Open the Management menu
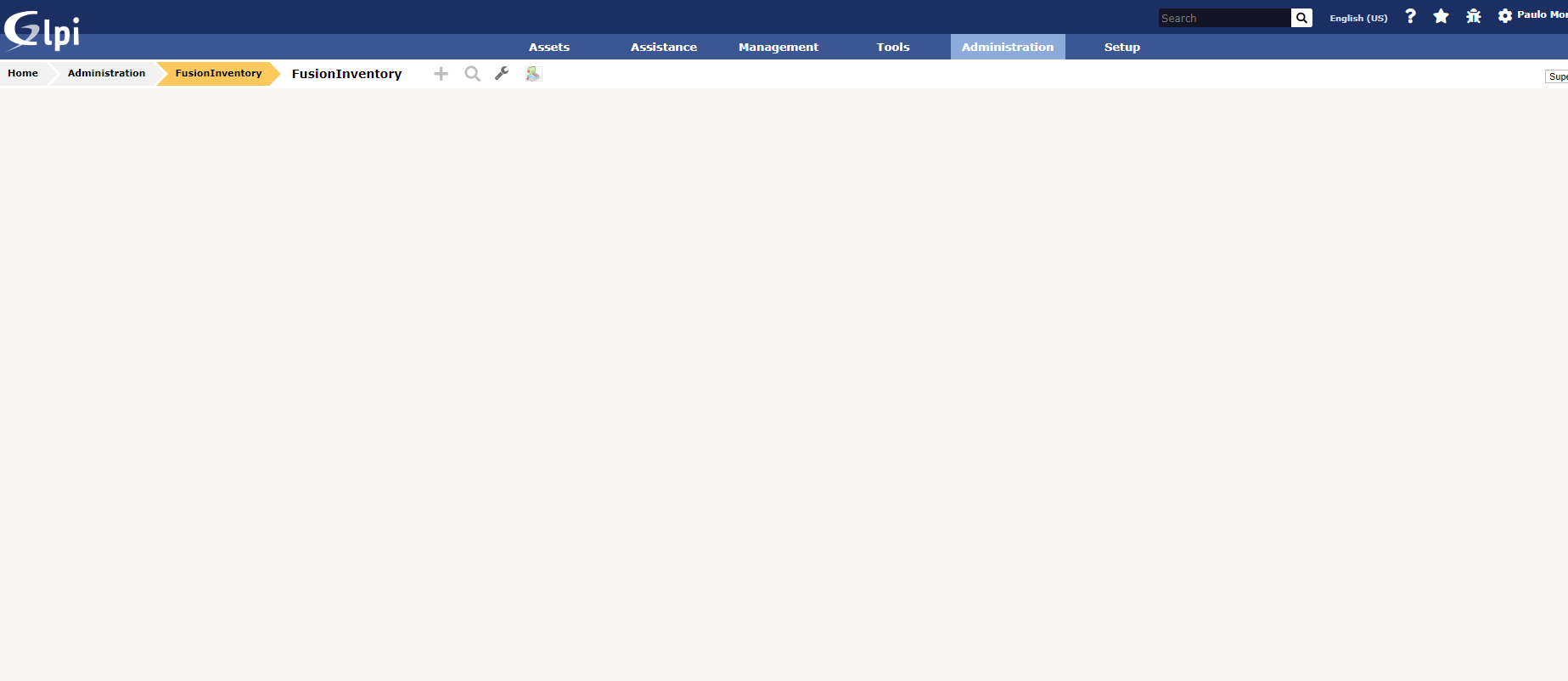The image size is (1568, 681). pos(778,47)
